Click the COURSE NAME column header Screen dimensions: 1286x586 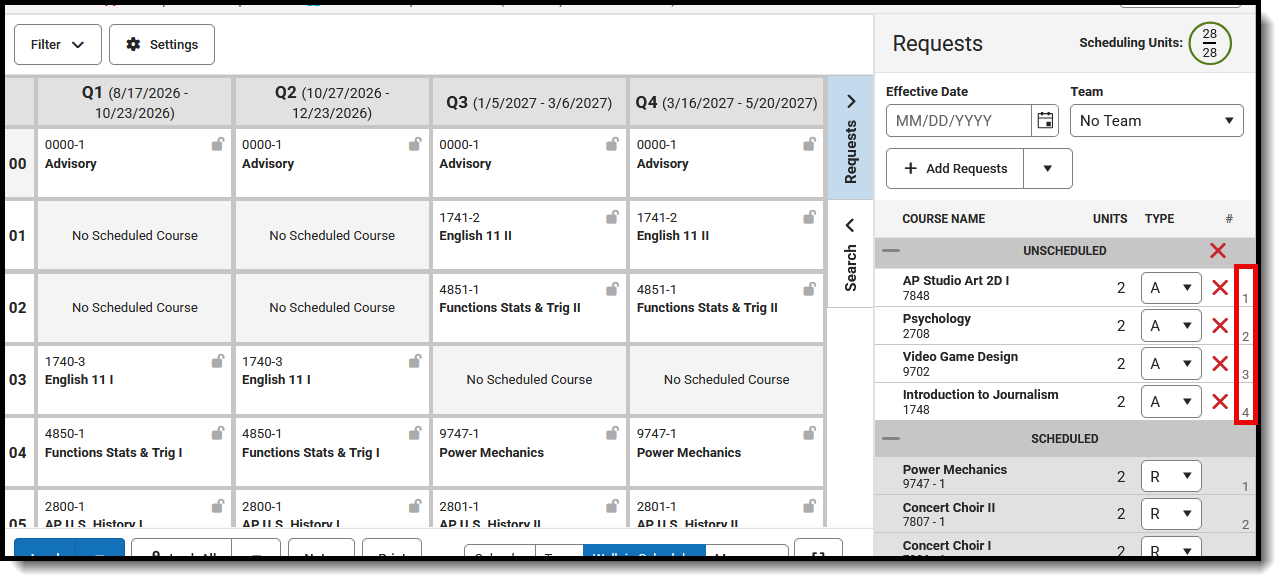tap(943, 219)
